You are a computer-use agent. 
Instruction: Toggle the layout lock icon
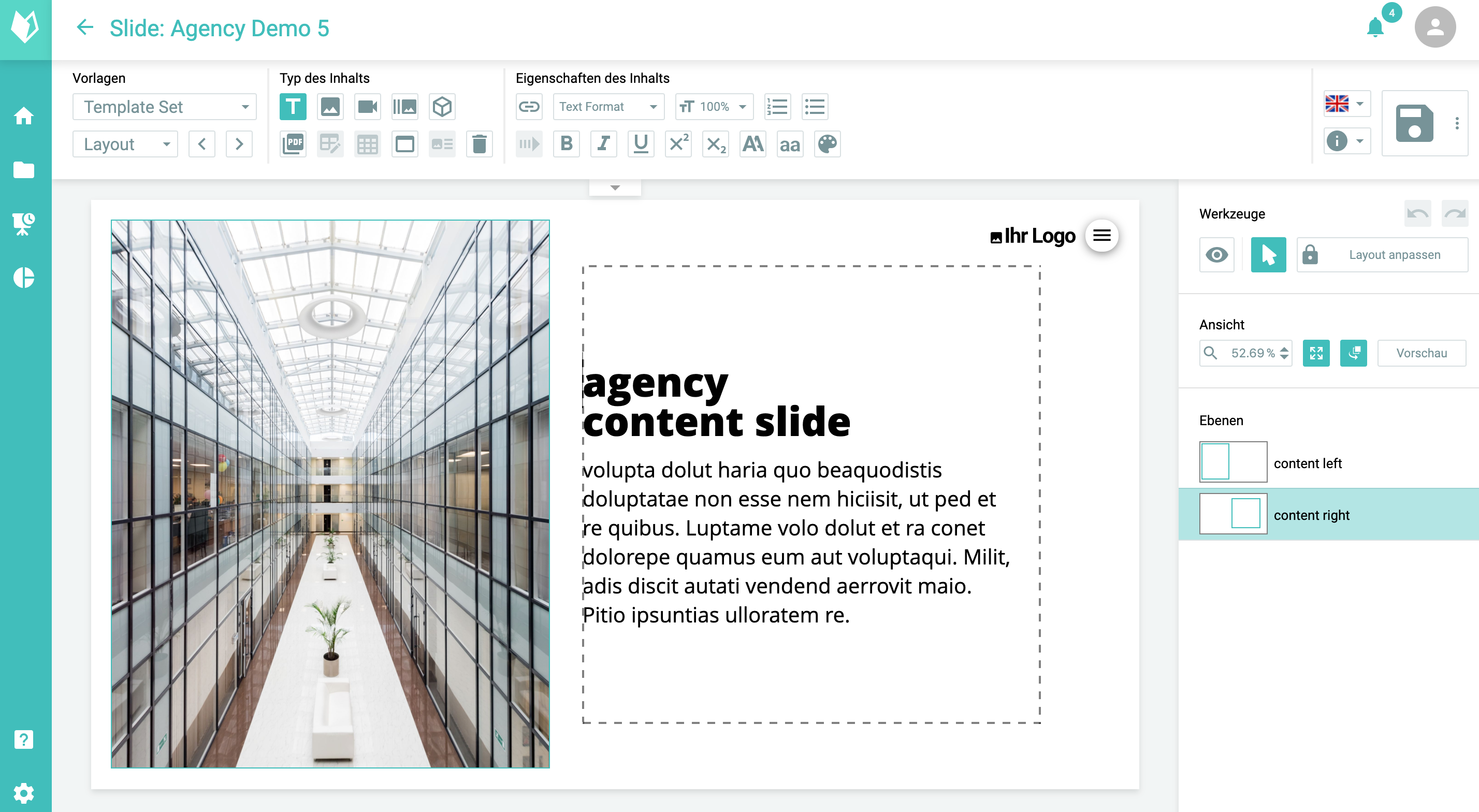click(1310, 254)
